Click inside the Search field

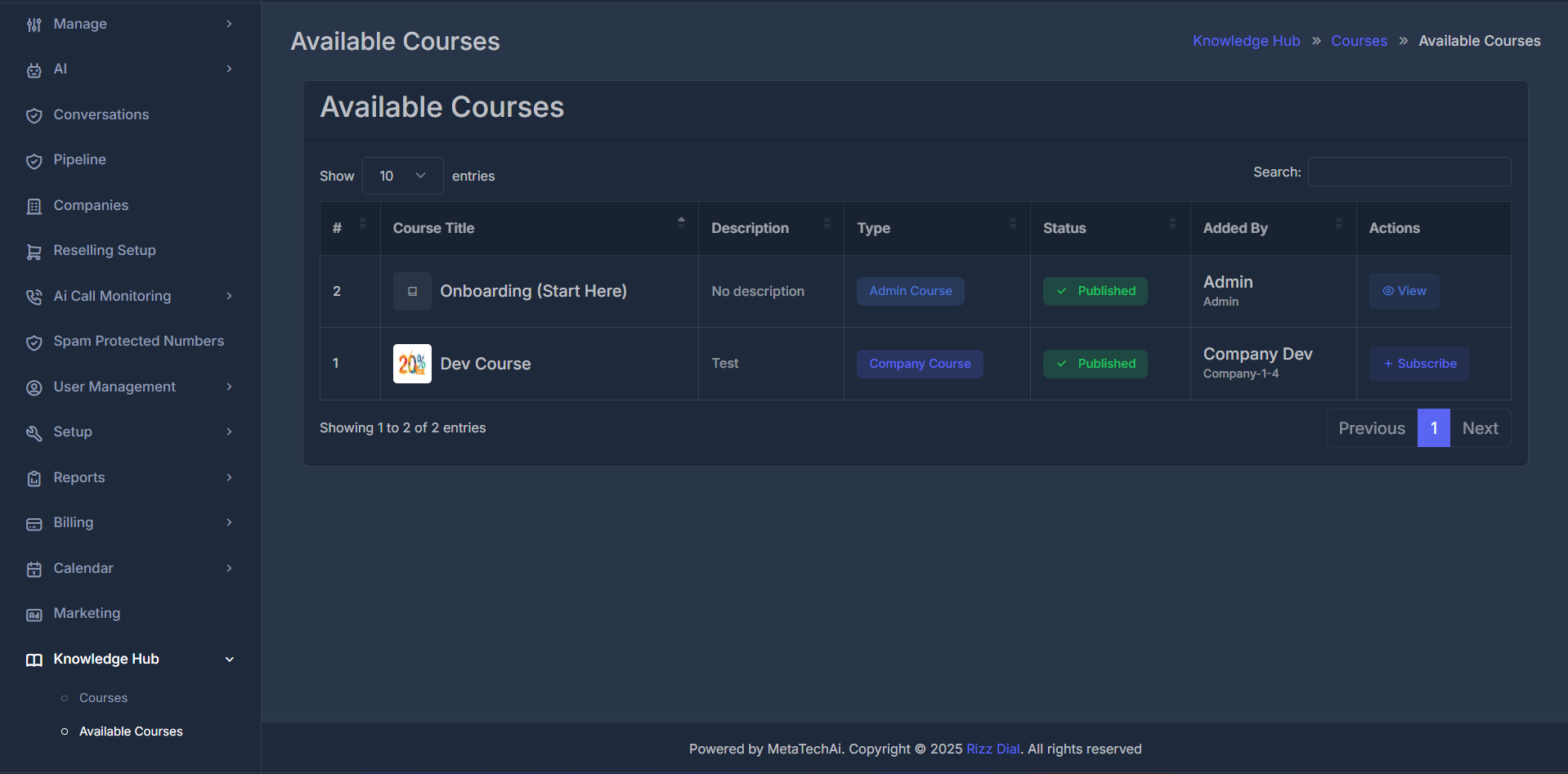click(1409, 172)
